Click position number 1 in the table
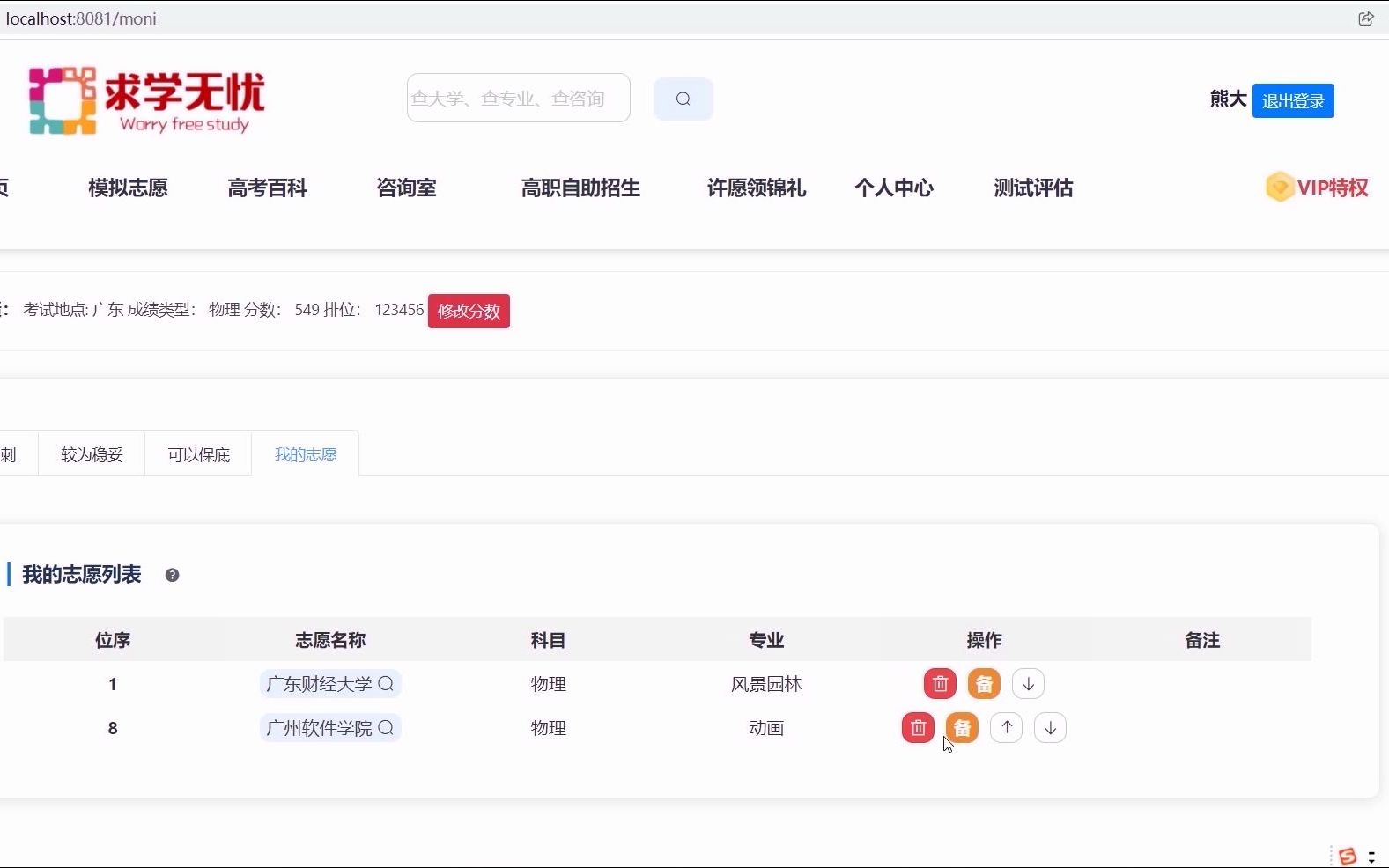Screen dimensions: 1389x868 click(113, 684)
